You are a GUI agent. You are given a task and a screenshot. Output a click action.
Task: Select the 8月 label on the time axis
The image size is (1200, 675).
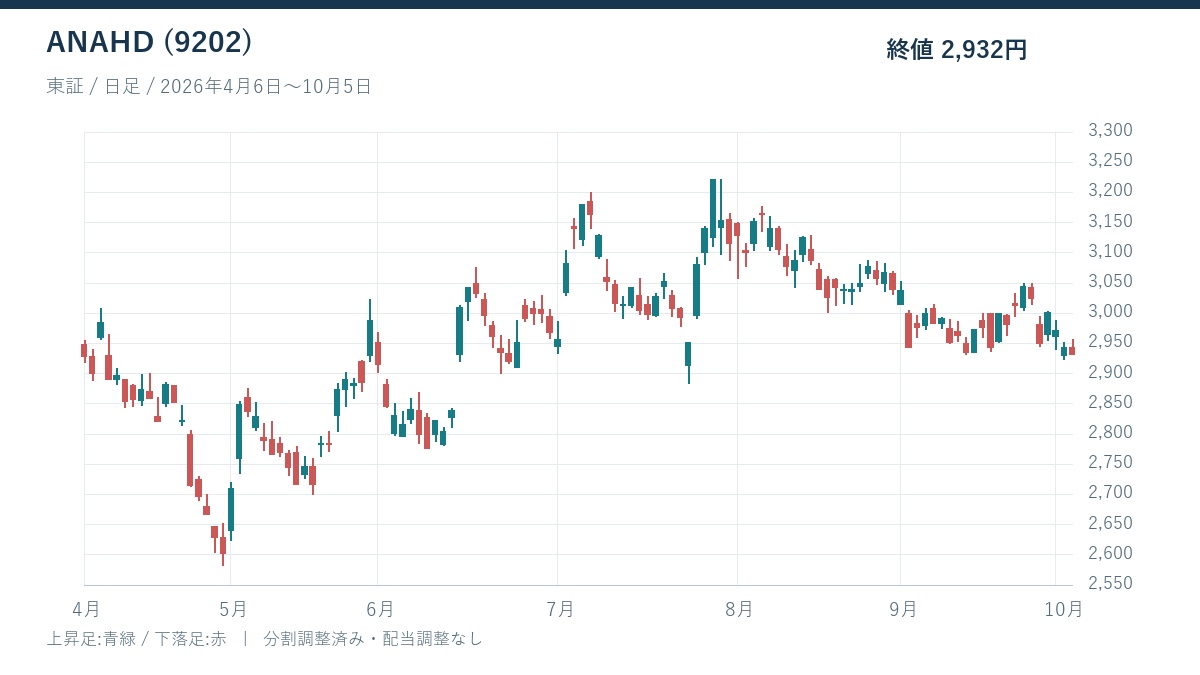739,608
